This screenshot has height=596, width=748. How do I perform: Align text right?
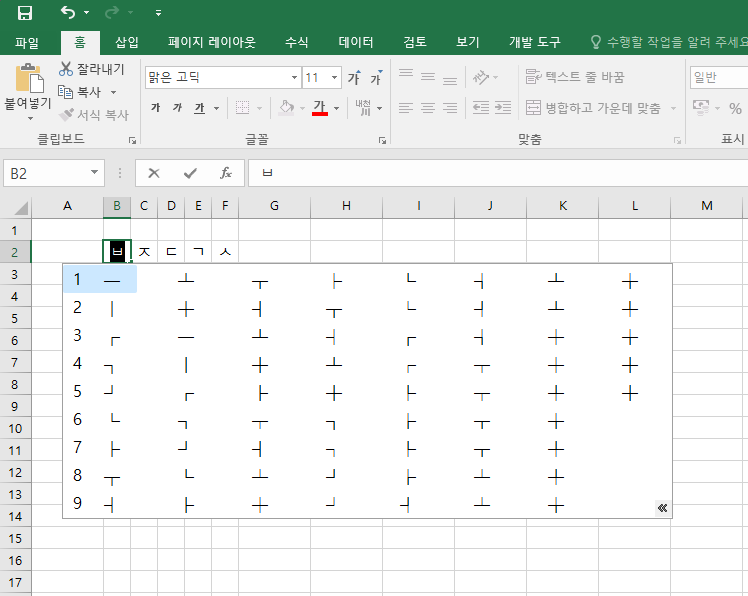450,108
